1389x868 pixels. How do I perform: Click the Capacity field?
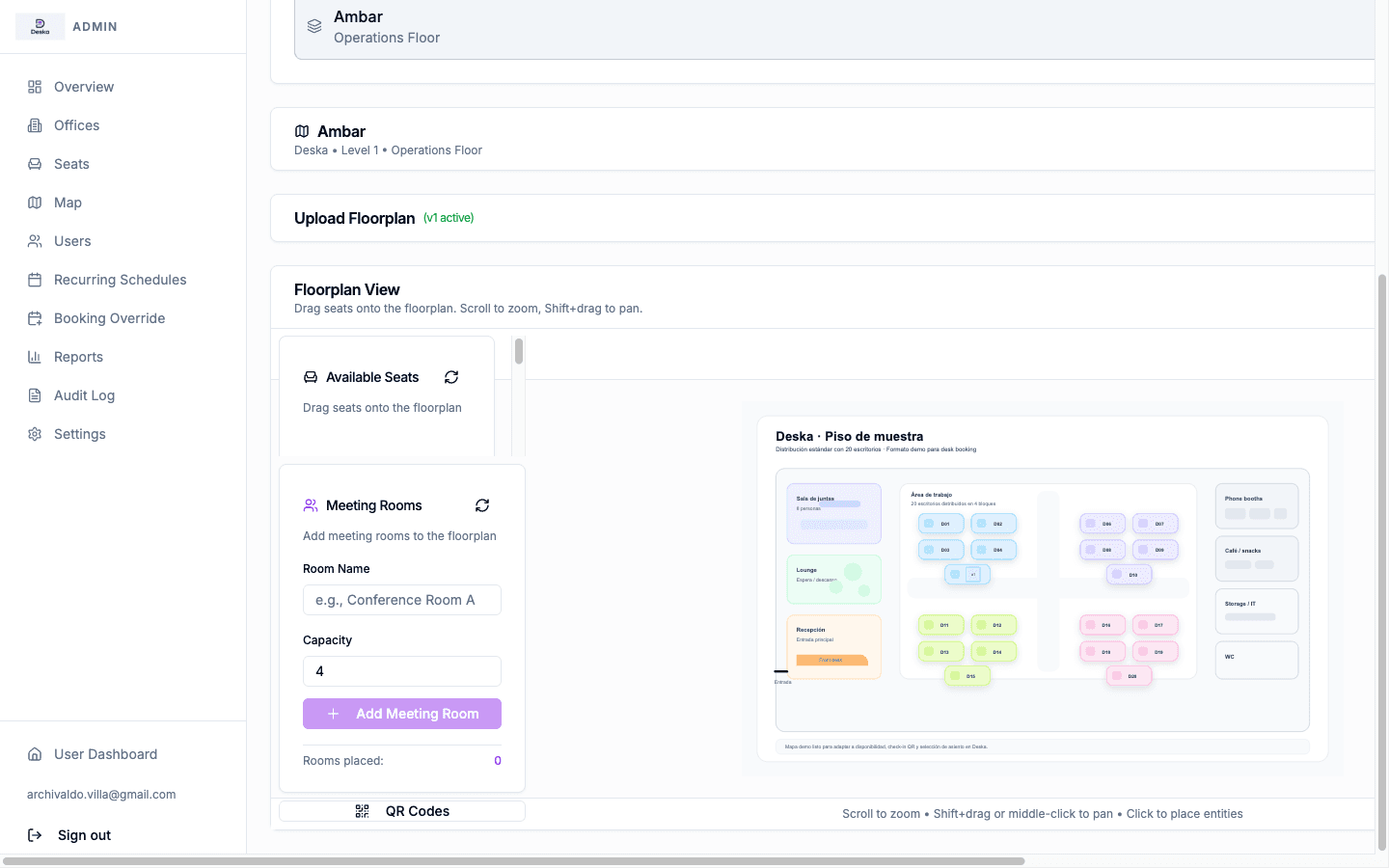pyautogui.click(x=401, y=671)
